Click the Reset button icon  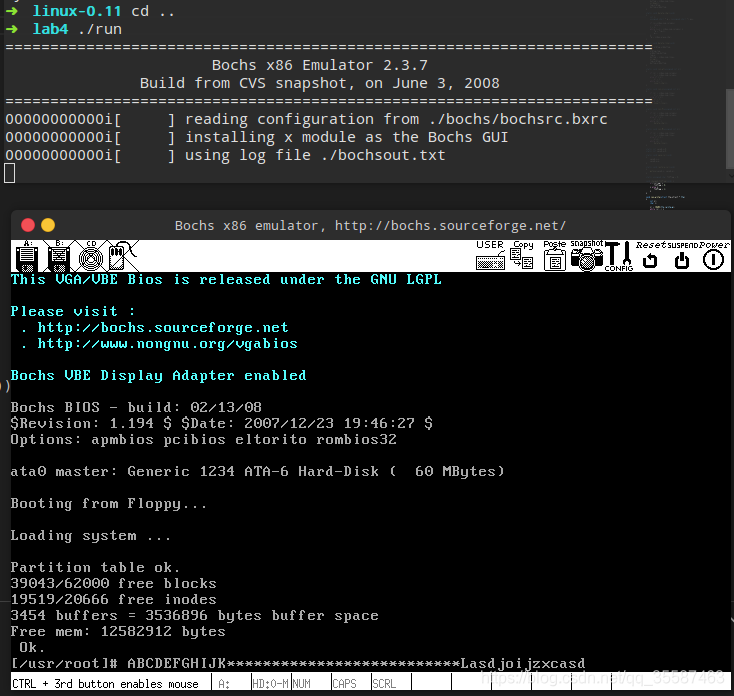(650, 256)
